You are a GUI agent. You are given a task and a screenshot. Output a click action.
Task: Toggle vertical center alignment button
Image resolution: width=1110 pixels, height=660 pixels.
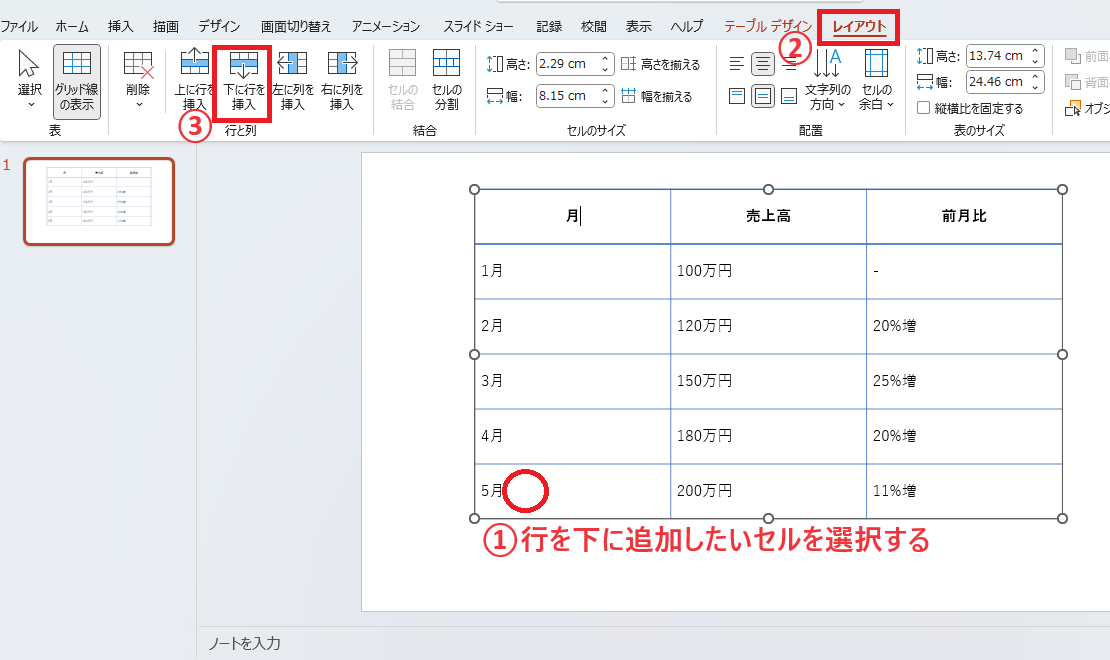point(763,97)
